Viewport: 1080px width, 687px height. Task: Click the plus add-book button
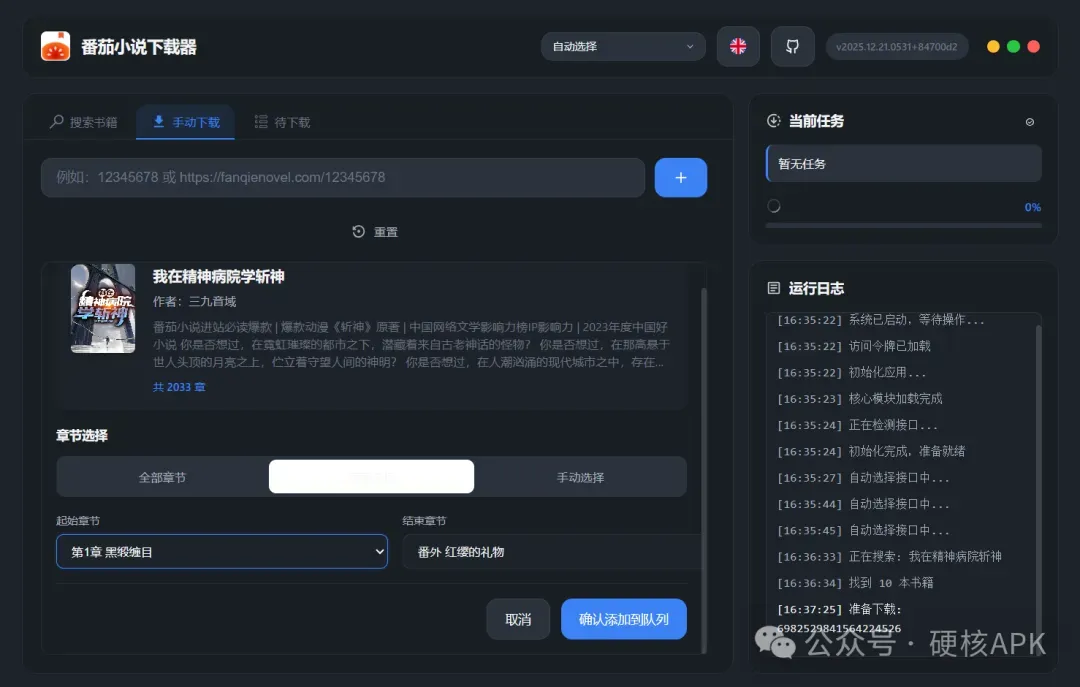[x=681, y=178]
